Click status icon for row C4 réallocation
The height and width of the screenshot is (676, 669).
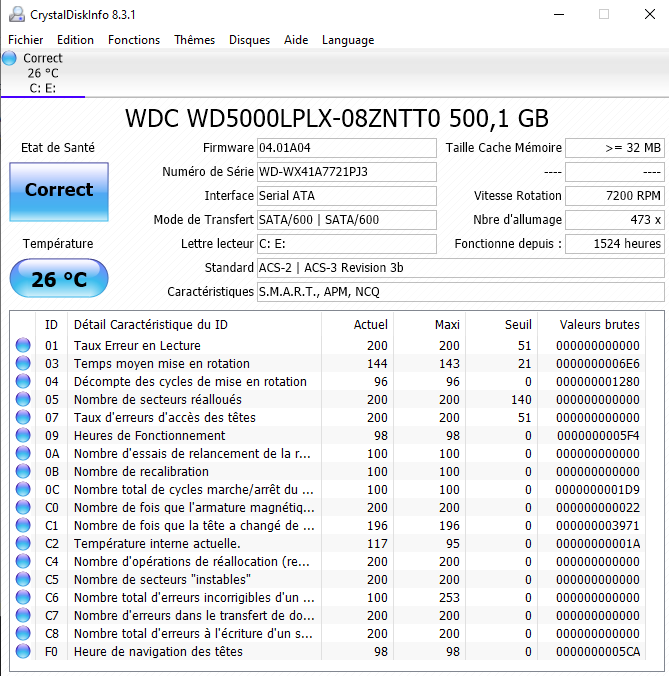click(23, 561)
